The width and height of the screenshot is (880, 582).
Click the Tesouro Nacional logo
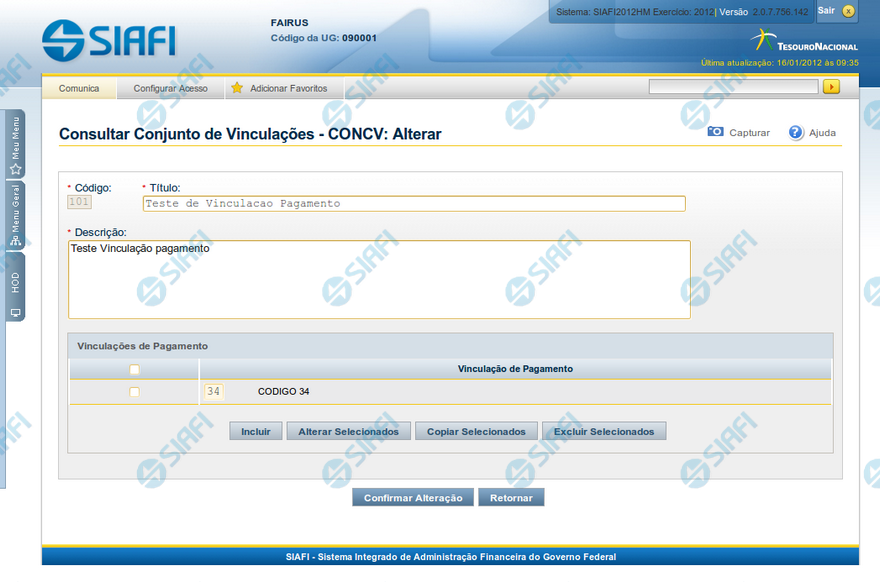pos(804,41)
